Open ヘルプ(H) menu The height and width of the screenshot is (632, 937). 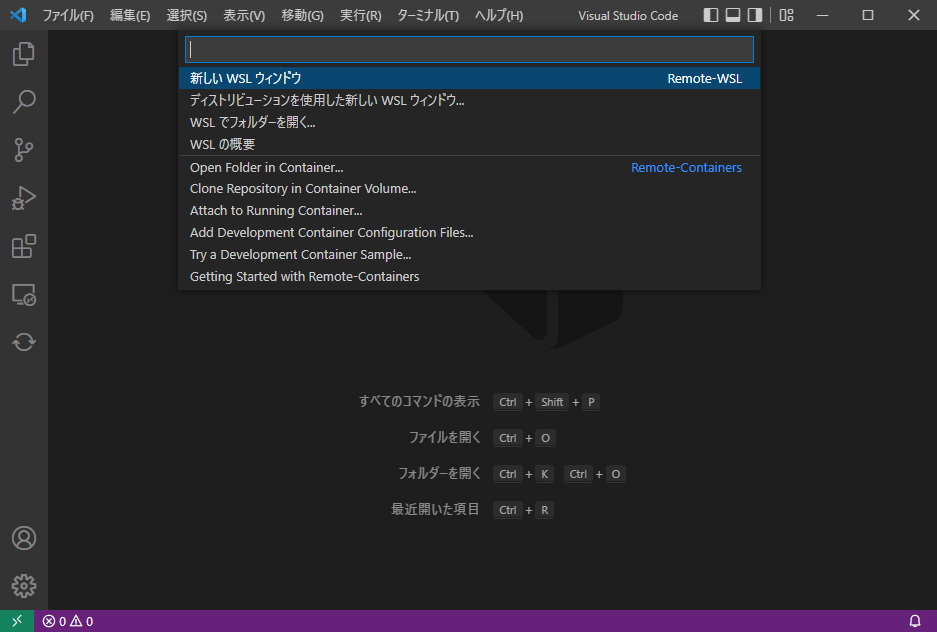click(499, 16)
